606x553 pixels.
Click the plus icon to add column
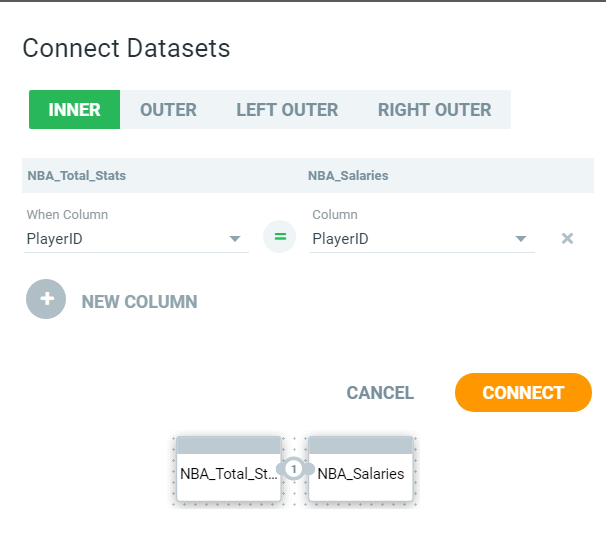click(x=46, y=299)
